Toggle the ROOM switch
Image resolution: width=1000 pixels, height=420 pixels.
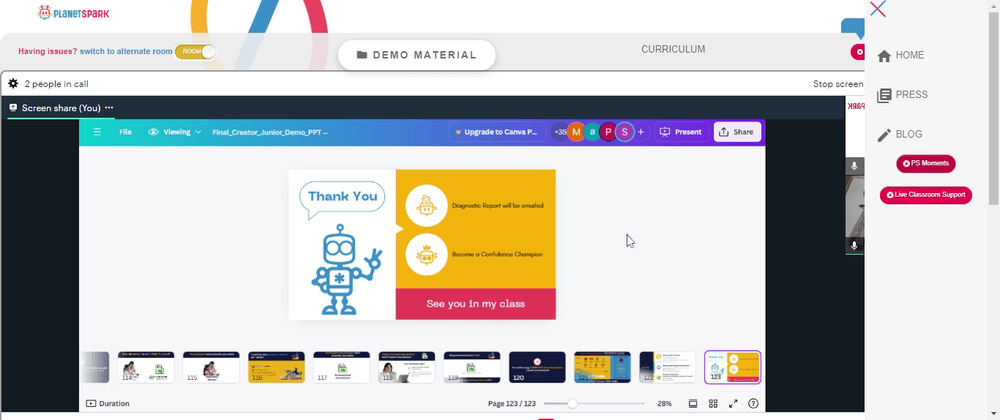(x=195, y=52)
